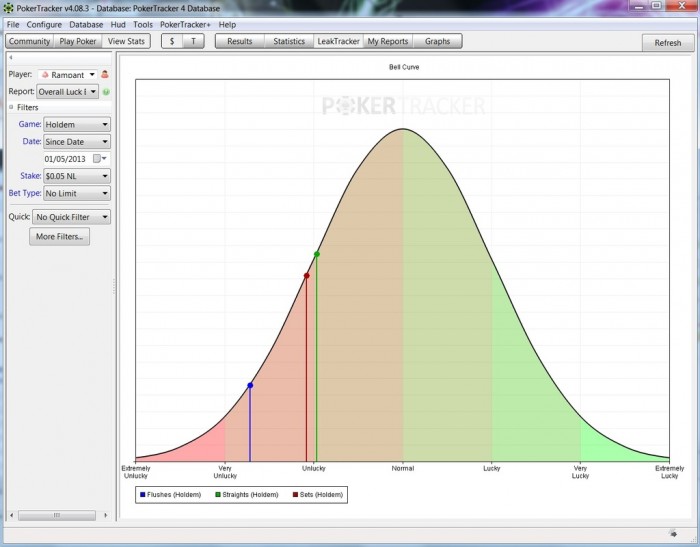Screen dimensions: 700x547
Task: Open the Hud menu
Action: pos(118,25)
